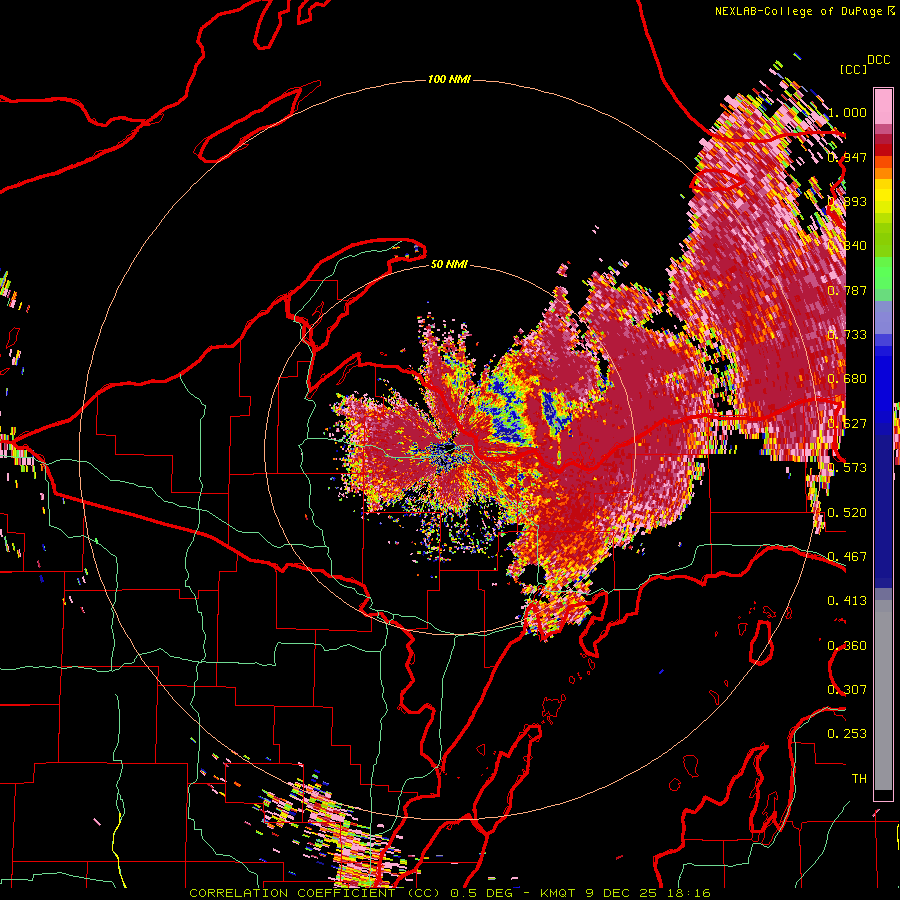This screenshot has width=900, height=900.
Task: Click the 0.360 legend value
Action: (x=847, y=645)
